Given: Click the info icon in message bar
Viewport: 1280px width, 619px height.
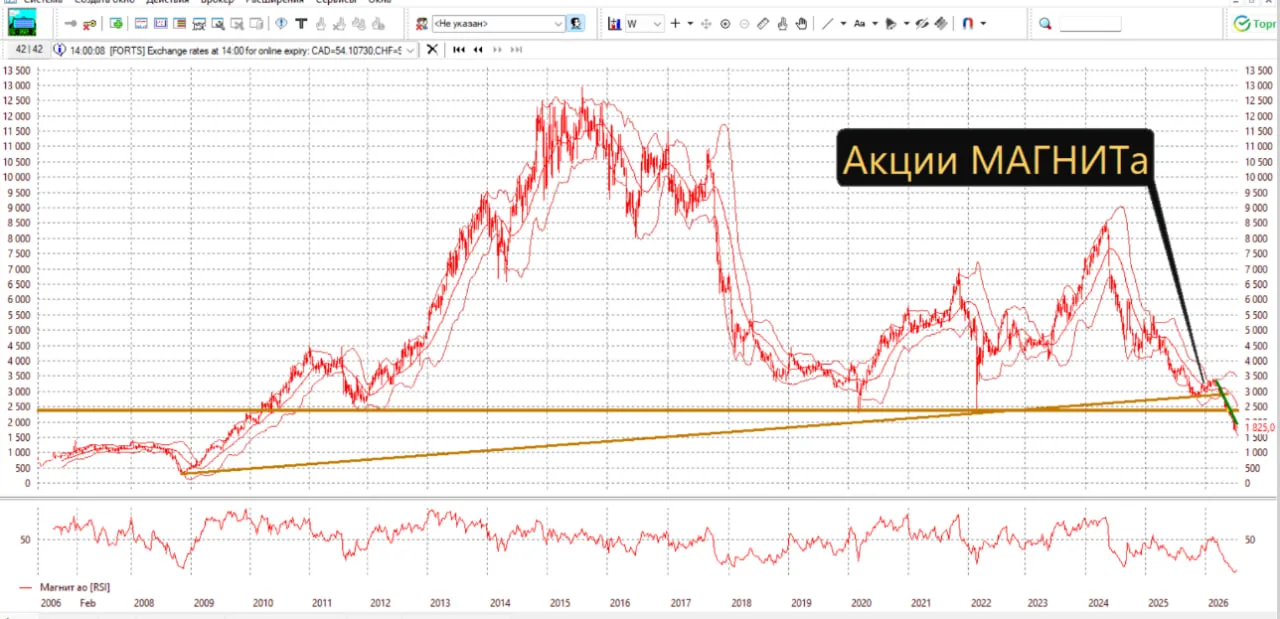Looking at the screenshot, I should (60, 49).
